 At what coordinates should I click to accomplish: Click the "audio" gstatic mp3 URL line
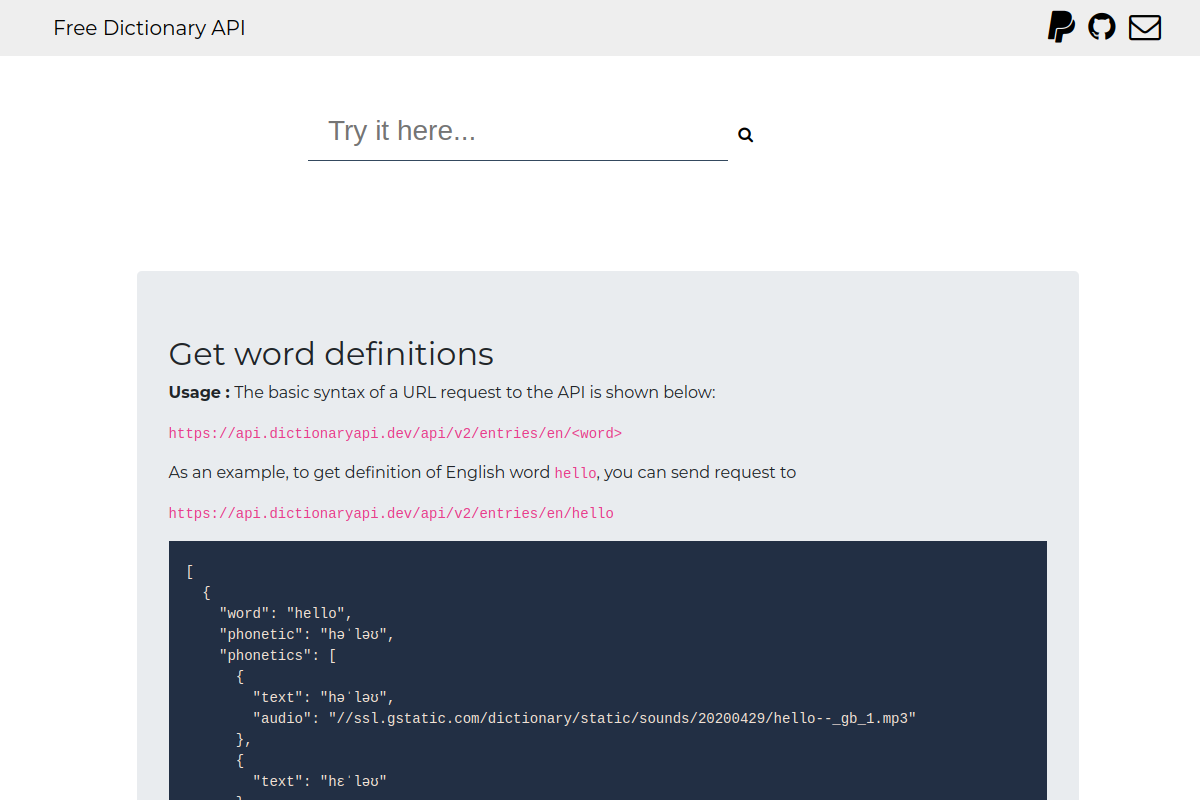pos(584,718)
